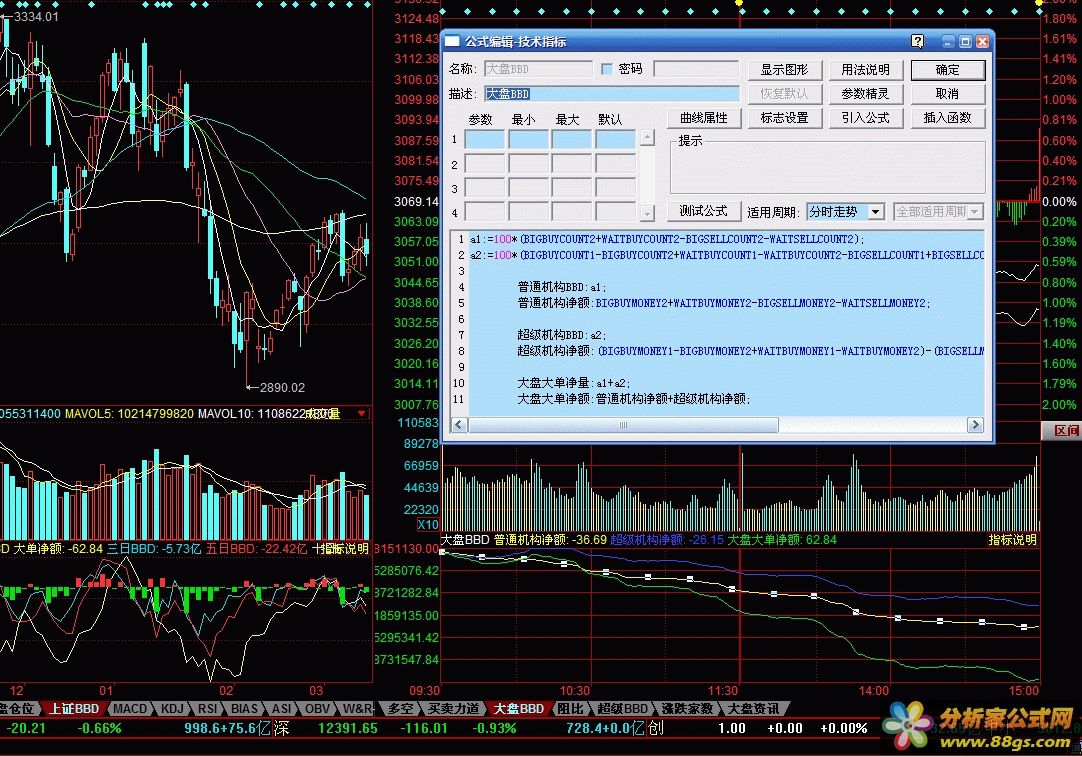Click row 1 最大 value cell
The image size is (1082, 757).
pyautogui.click(x=572, y=139)
